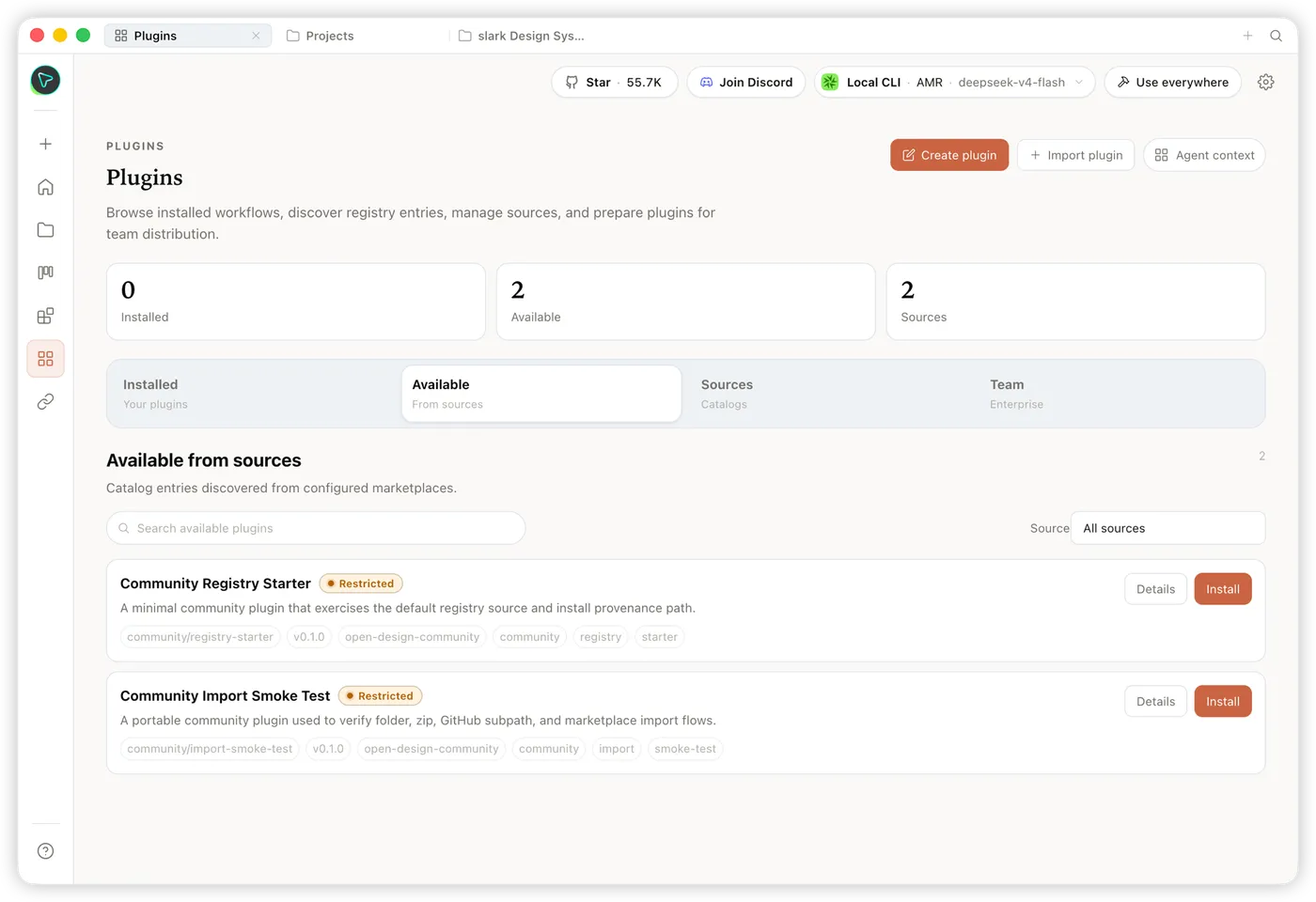
Task: Click the 2 Sources stat card
Action: 1075,302
